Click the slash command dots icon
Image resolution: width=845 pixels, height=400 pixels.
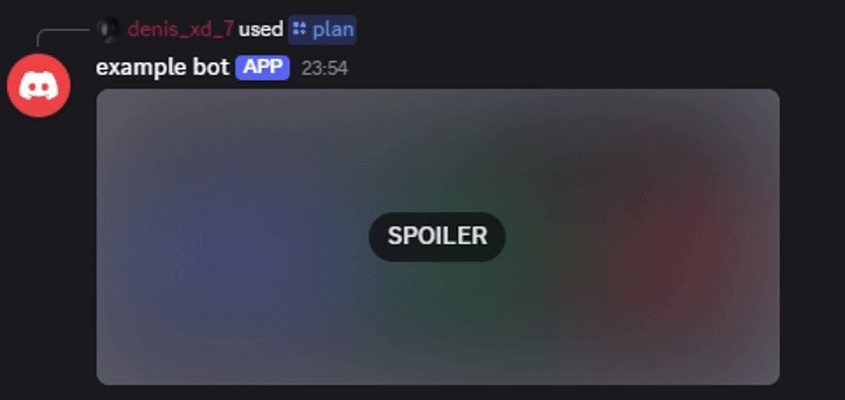[299, 29]
